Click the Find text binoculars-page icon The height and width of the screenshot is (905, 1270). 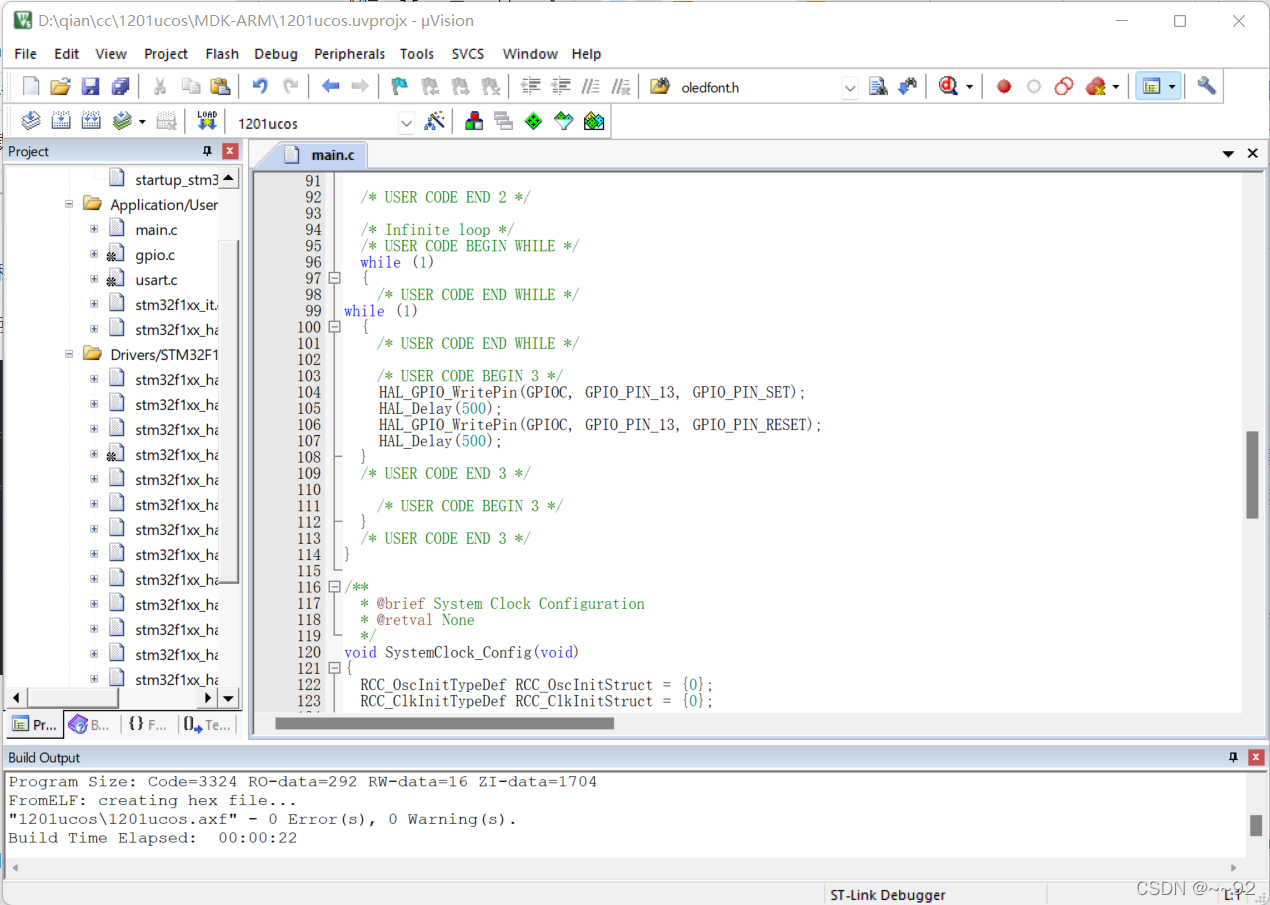click(x=878, y=87)
